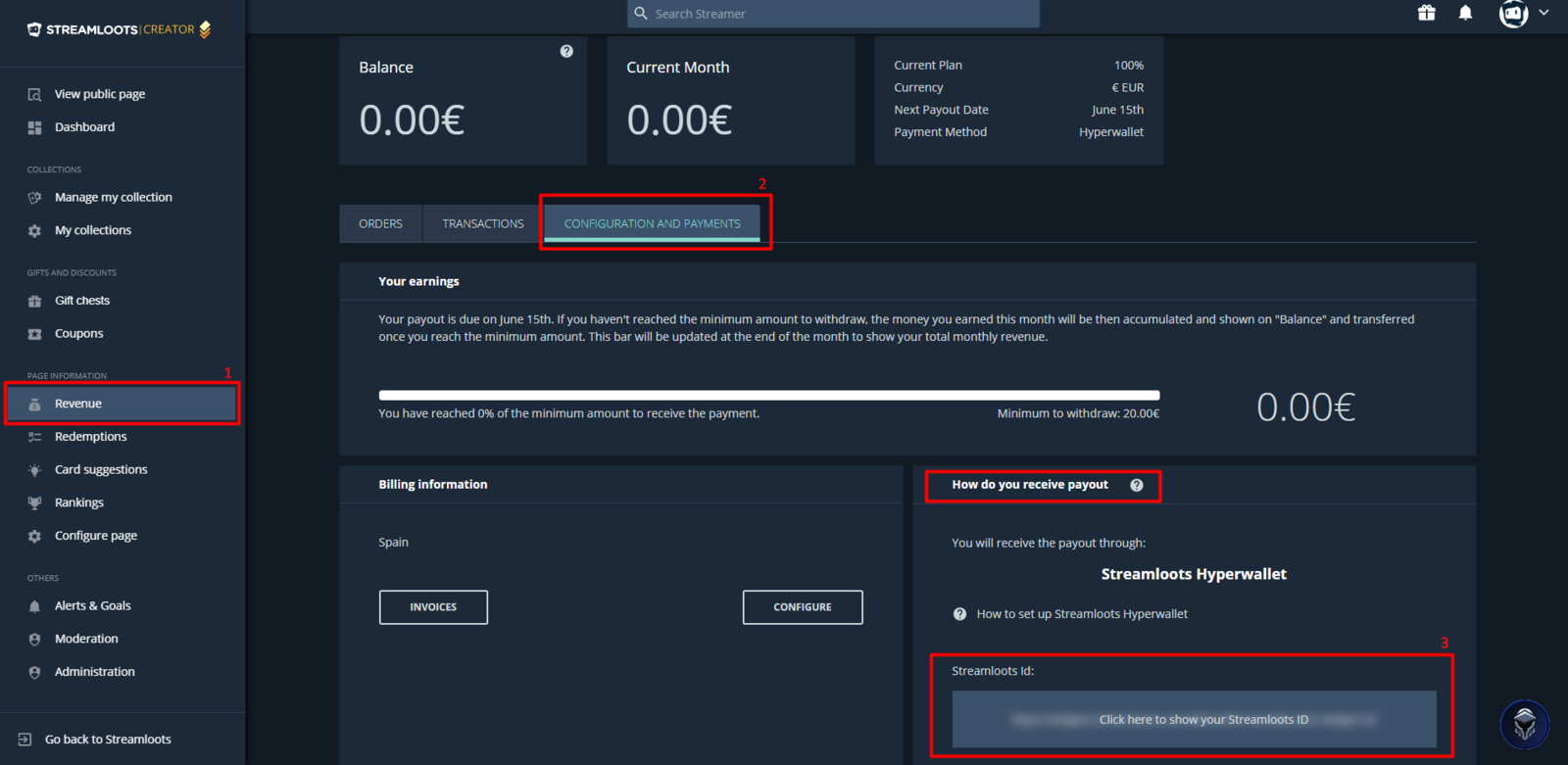Click the Payment Method Hyperwallet value
The width and height of the screenshot is (1568, 765).
[x=1111, y=132]
